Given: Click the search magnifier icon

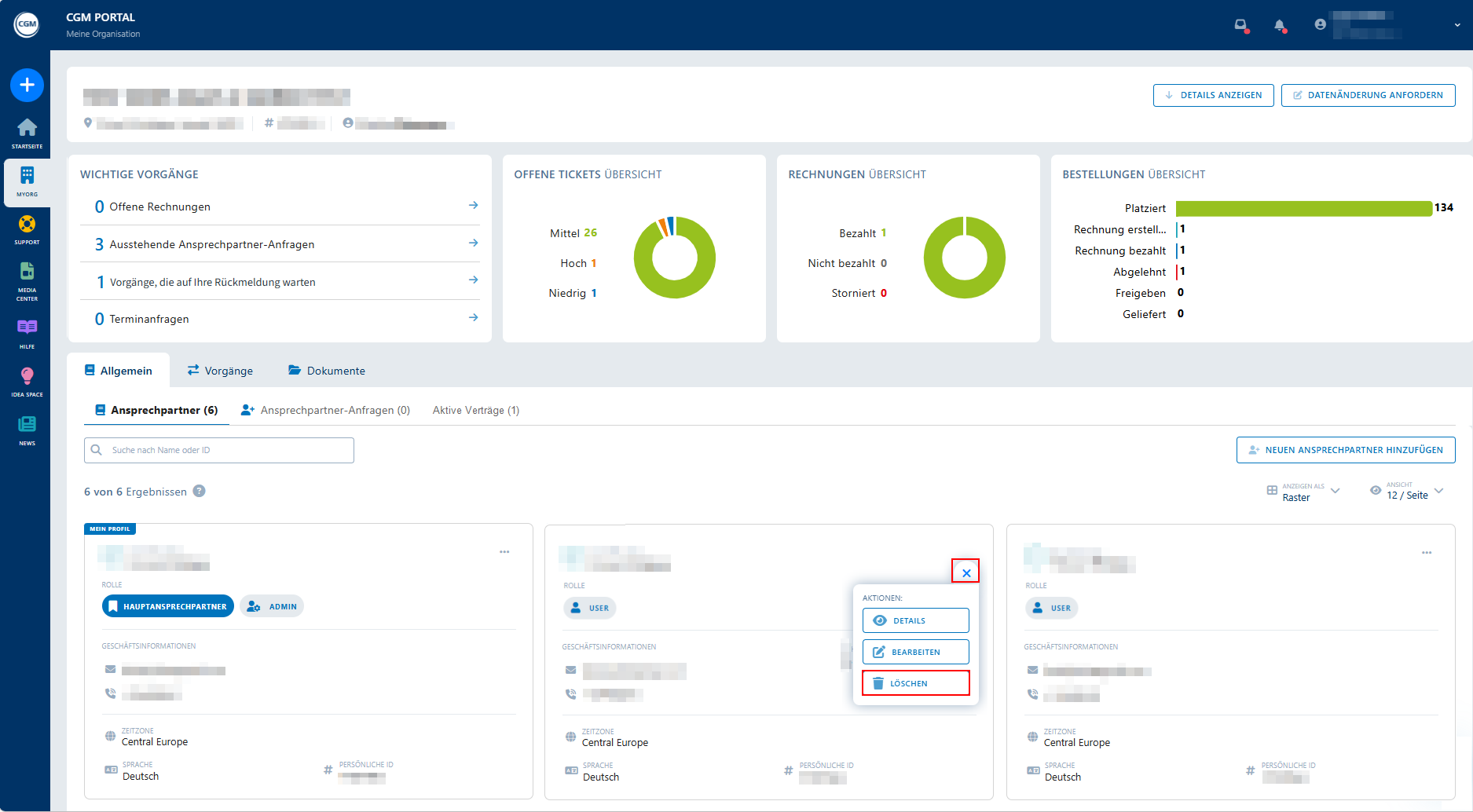Looking at the screenshot, I should (97, 450).
